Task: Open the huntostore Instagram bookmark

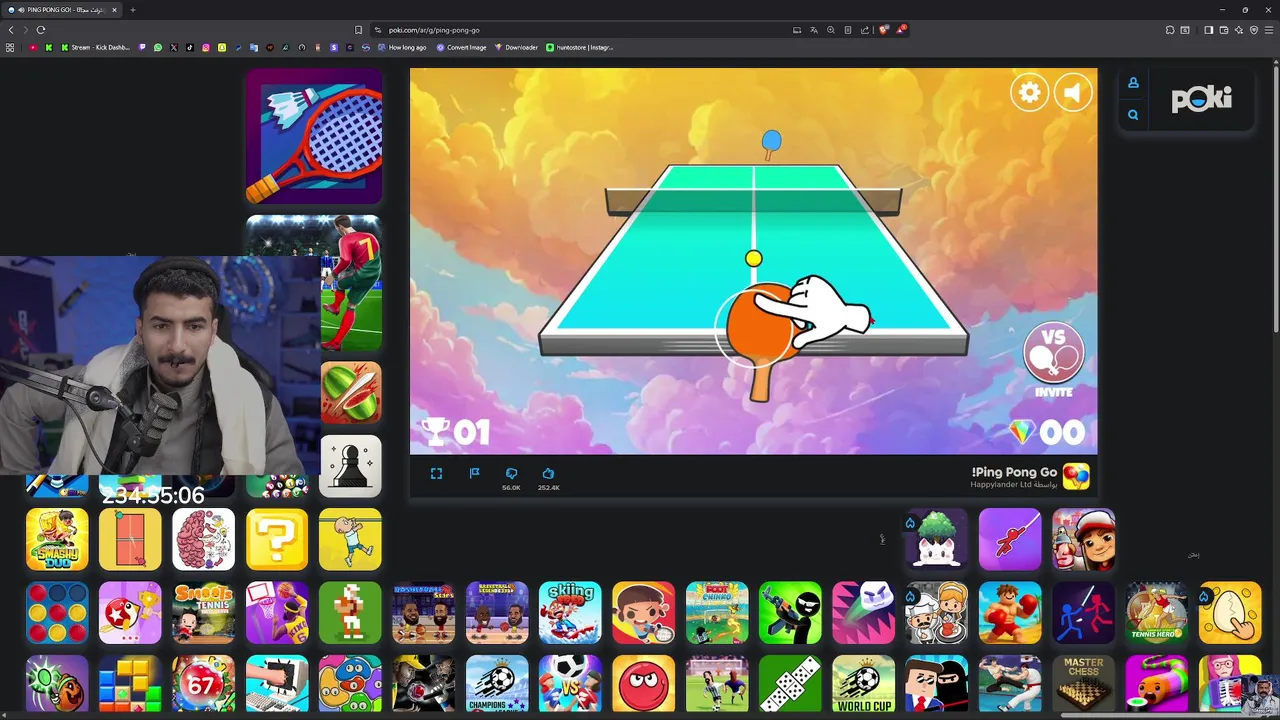Action: coord(580,47)
